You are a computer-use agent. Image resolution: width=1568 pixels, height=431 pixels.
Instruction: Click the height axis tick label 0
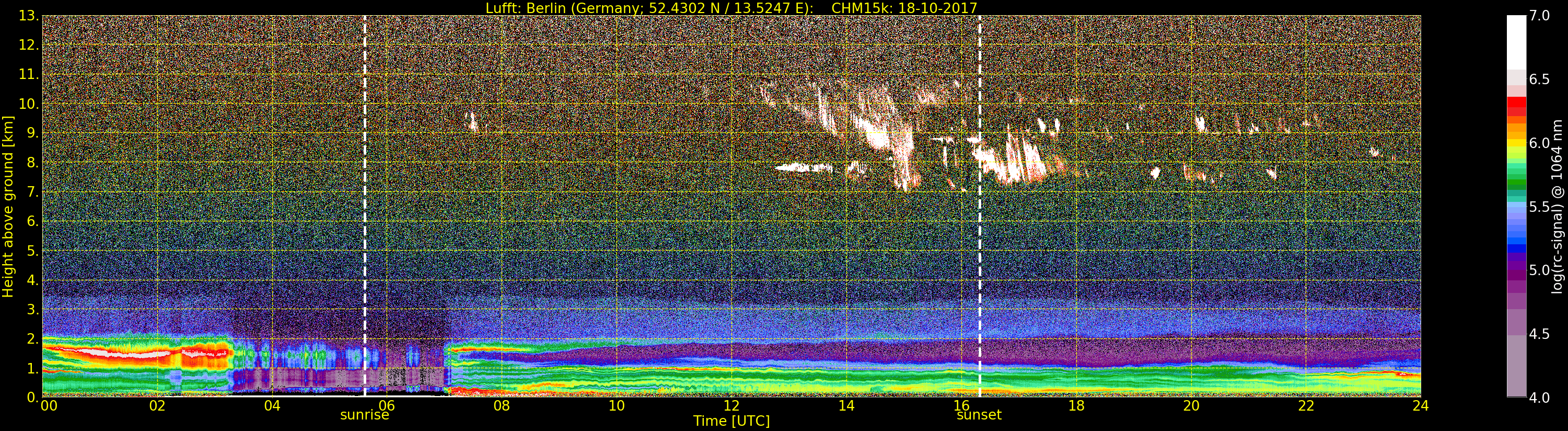coord(32,397)
